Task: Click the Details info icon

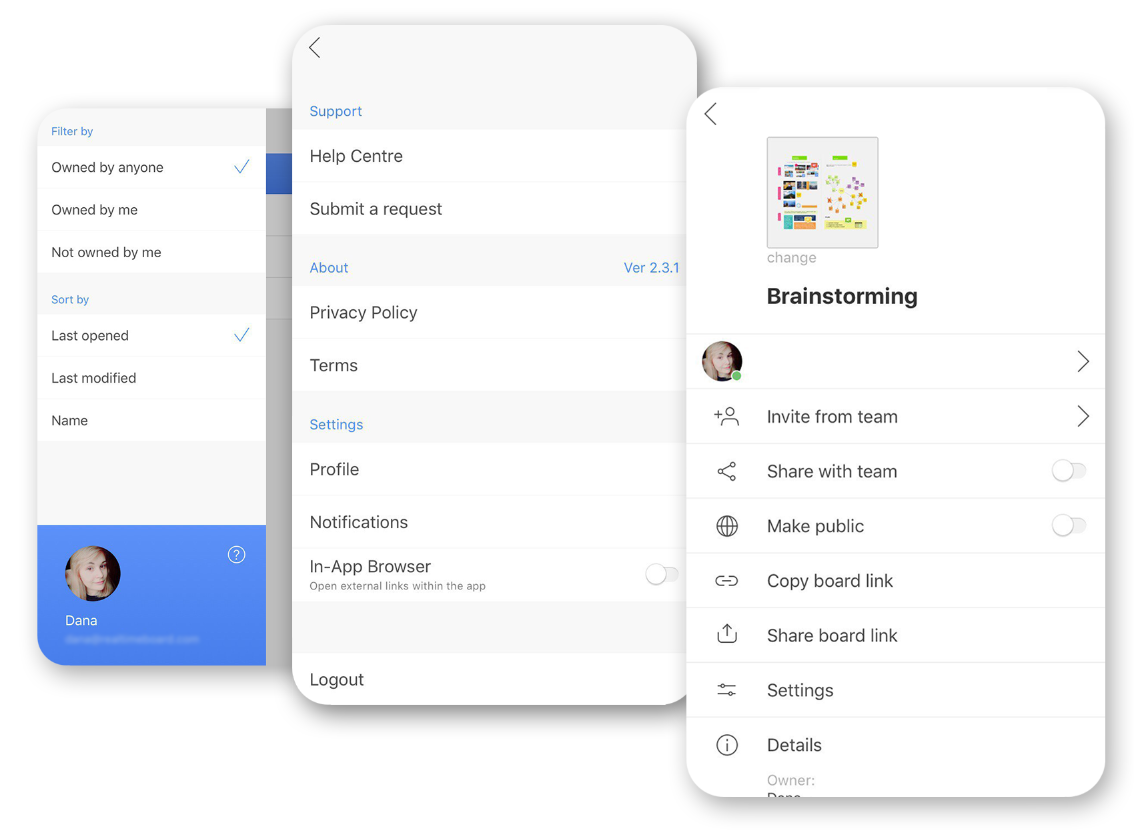Action: (x=727, y=745)
